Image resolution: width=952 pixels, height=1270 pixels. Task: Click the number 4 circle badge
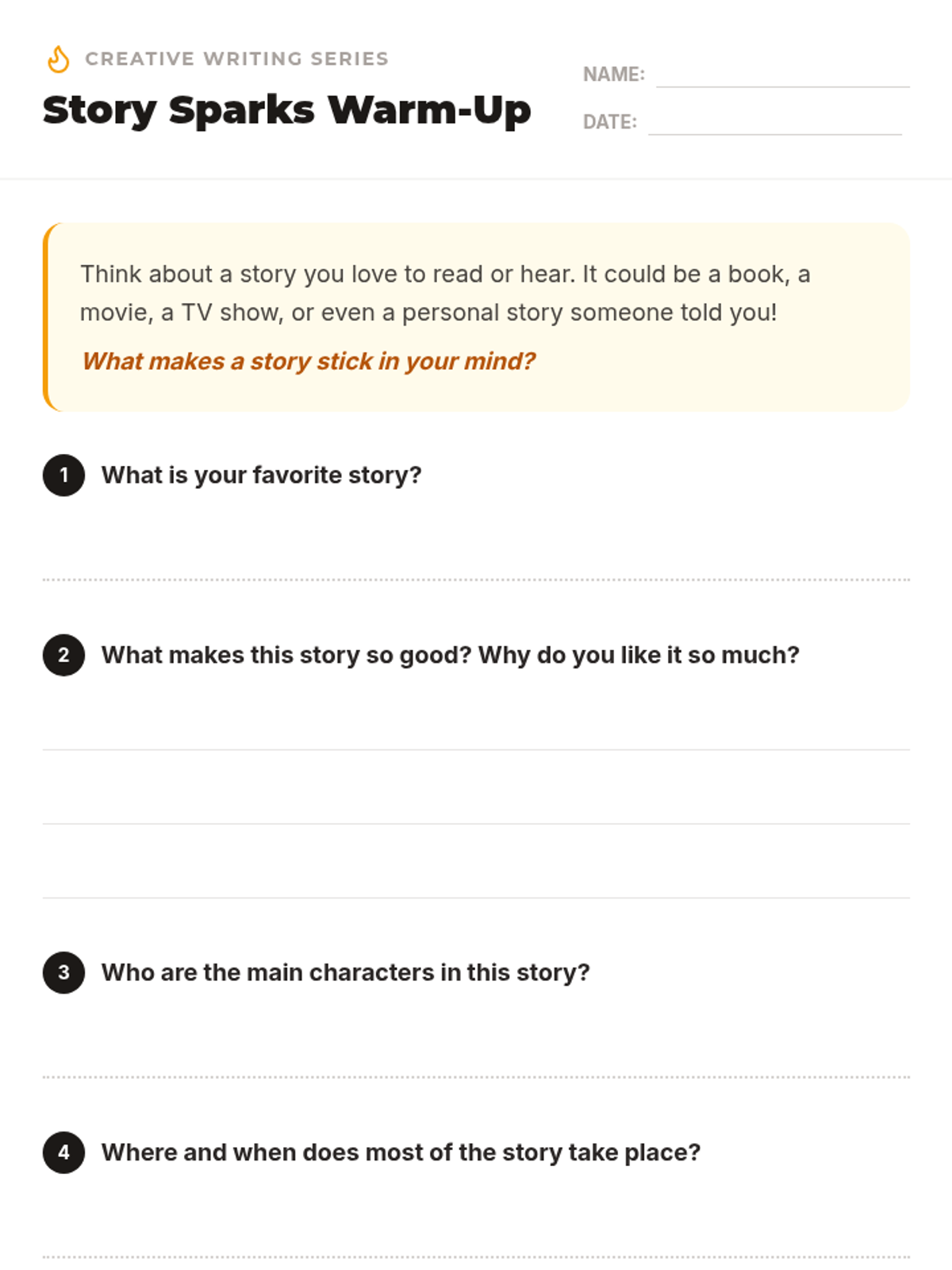pyautogui.click(x=63, y=1153)
